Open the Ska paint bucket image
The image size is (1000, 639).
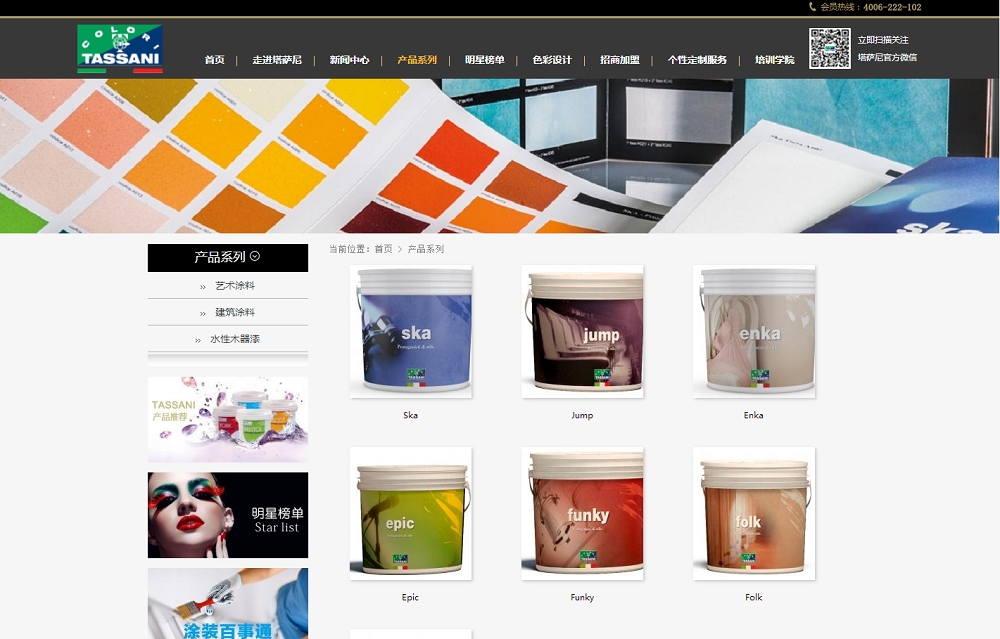410,332
